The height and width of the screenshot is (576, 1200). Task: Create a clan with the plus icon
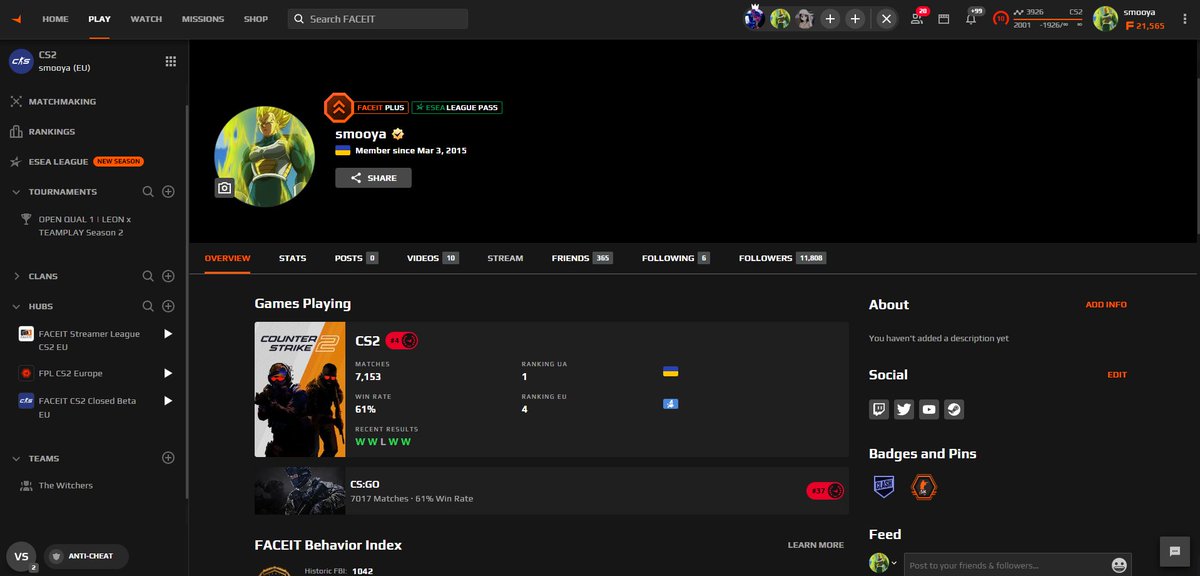[168, 276]
